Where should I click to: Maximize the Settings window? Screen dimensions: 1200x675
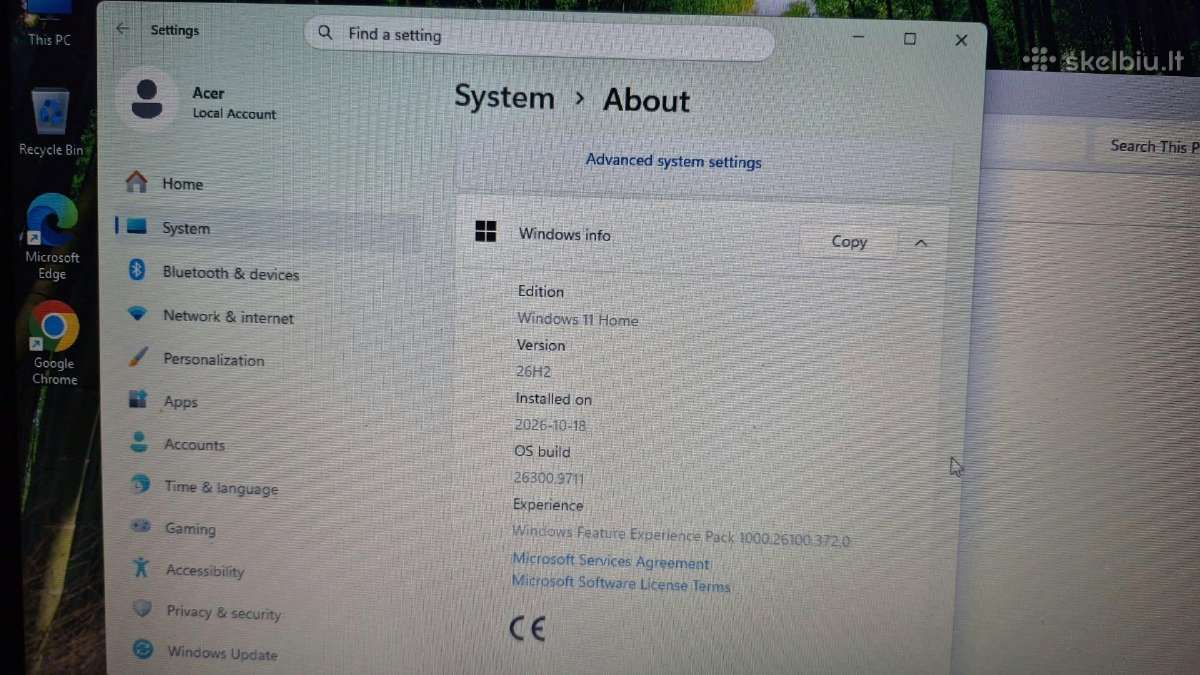click(910, 39)
